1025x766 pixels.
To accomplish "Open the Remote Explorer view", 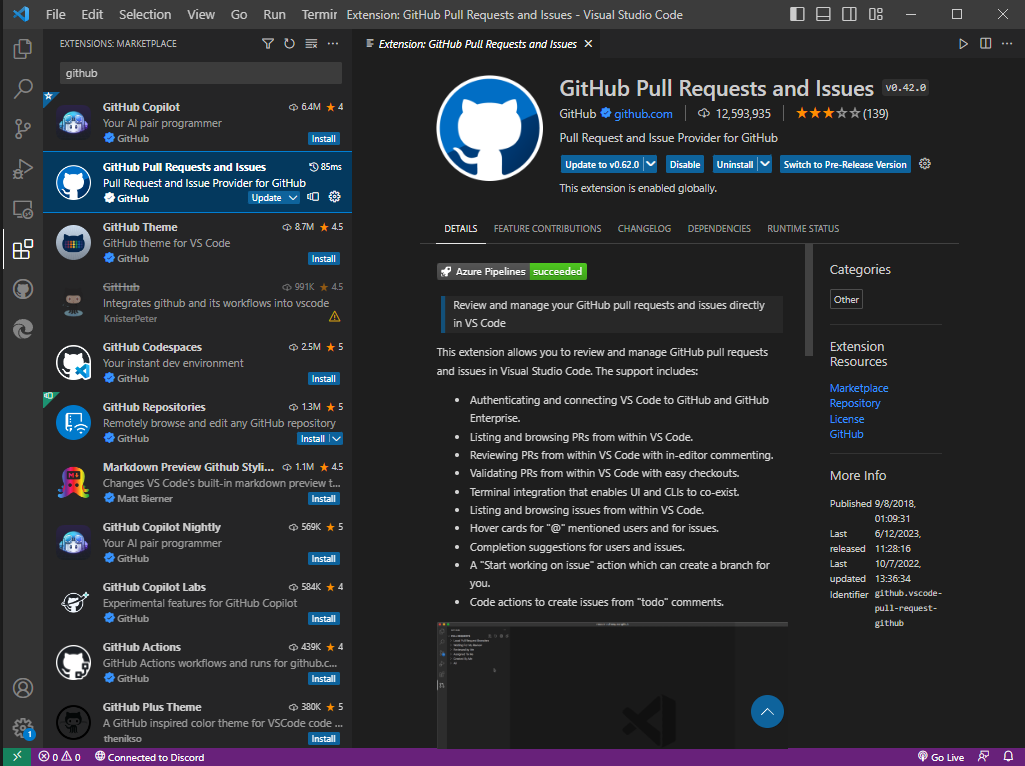I will click(x=23, y=209).
